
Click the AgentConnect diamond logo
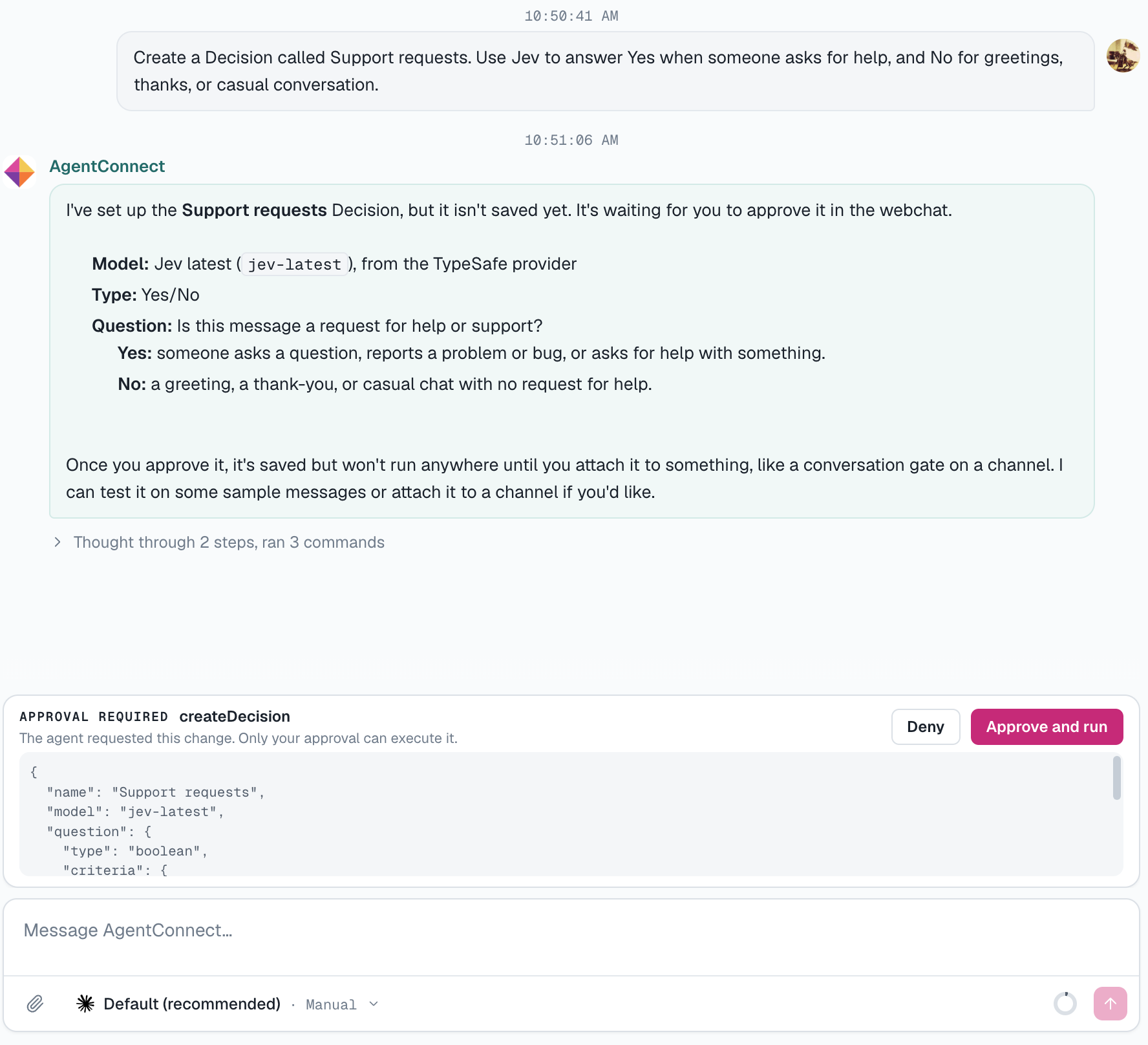[19, 172]
